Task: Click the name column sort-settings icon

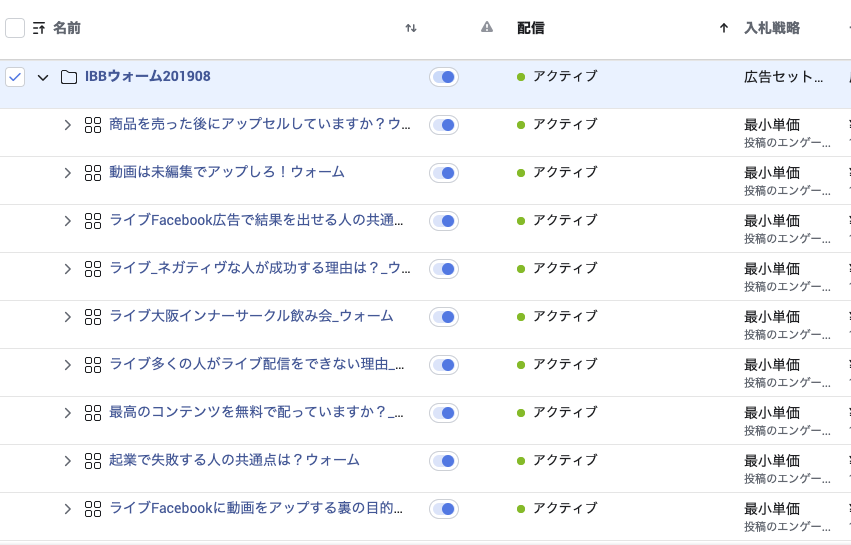Action: pyautogui.click(x=39, y=28)
